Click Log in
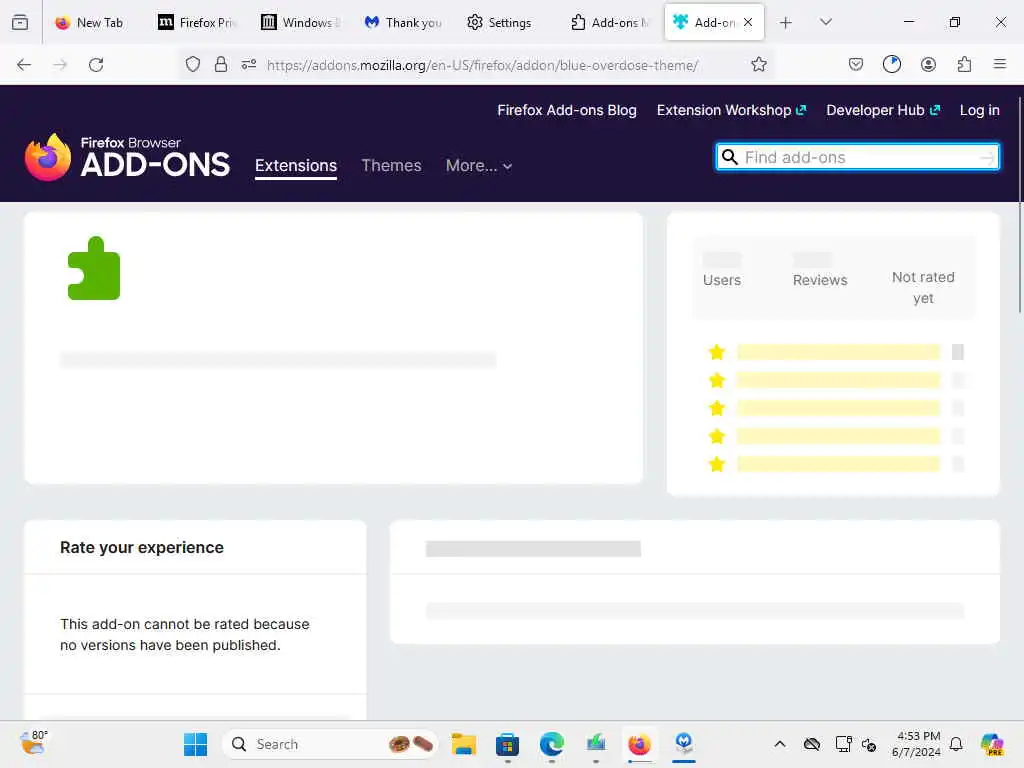 [979, 110]
